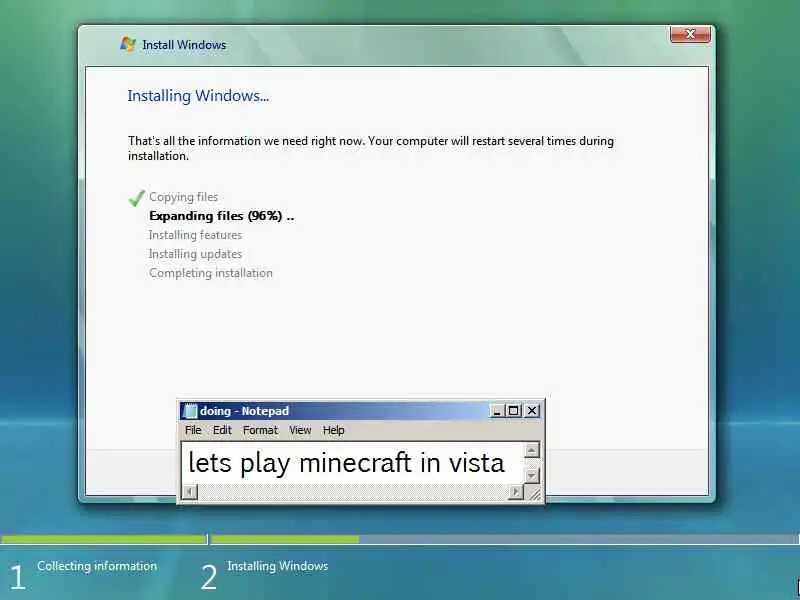
Task: Click Notepad vertical scrollbar up arrow
Action: [x=532, y=451]
